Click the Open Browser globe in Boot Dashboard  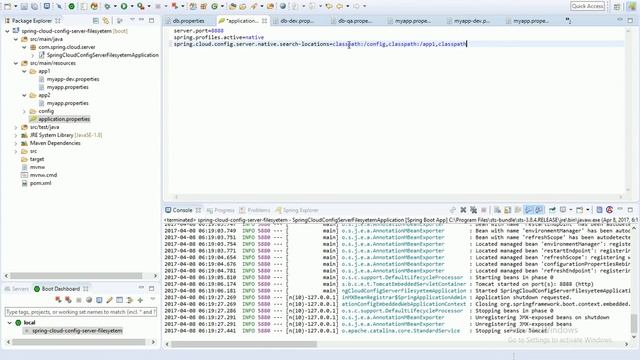(89, 300)
